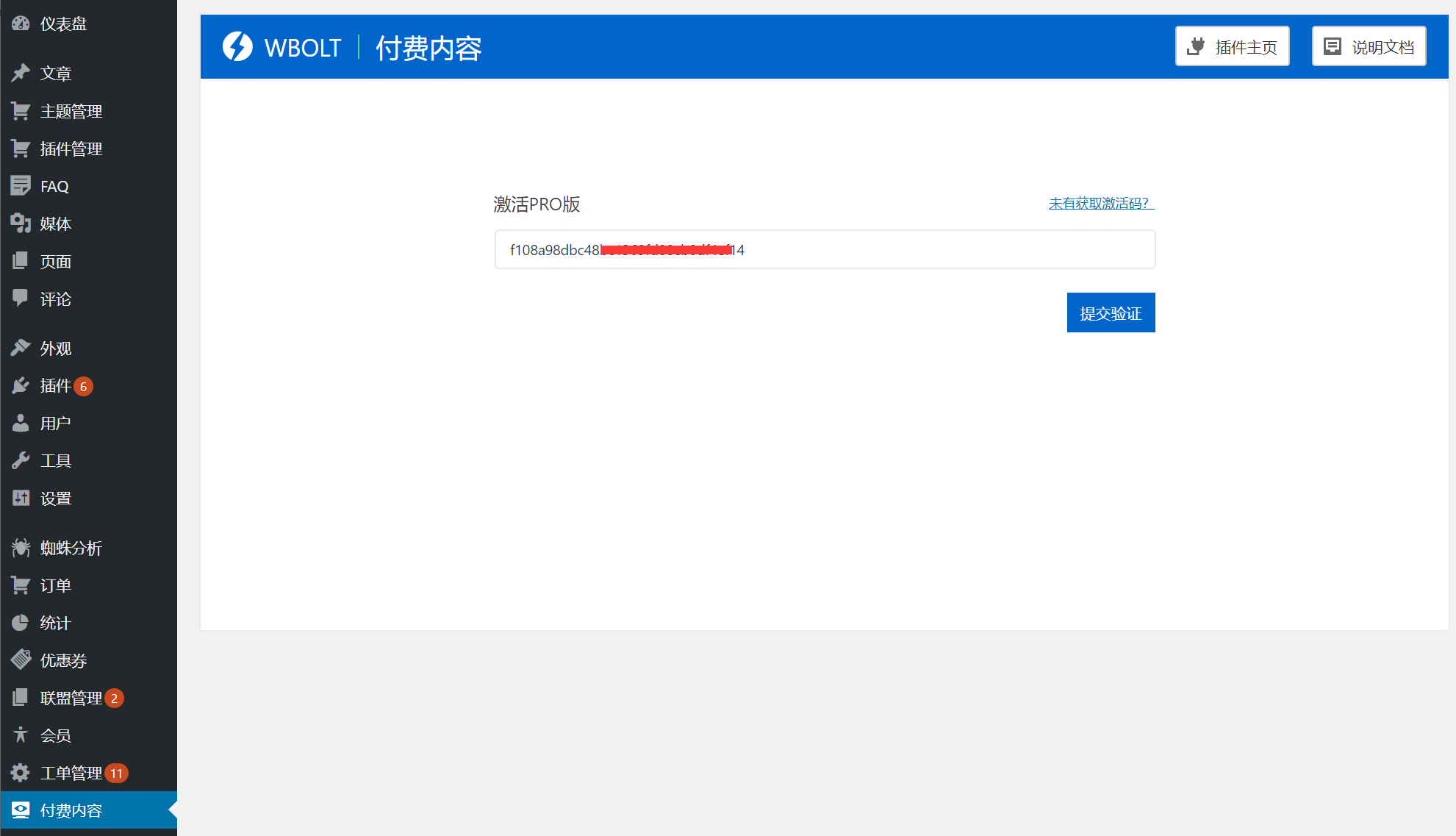Click inside the activation code input field

(x=824, y=249)
